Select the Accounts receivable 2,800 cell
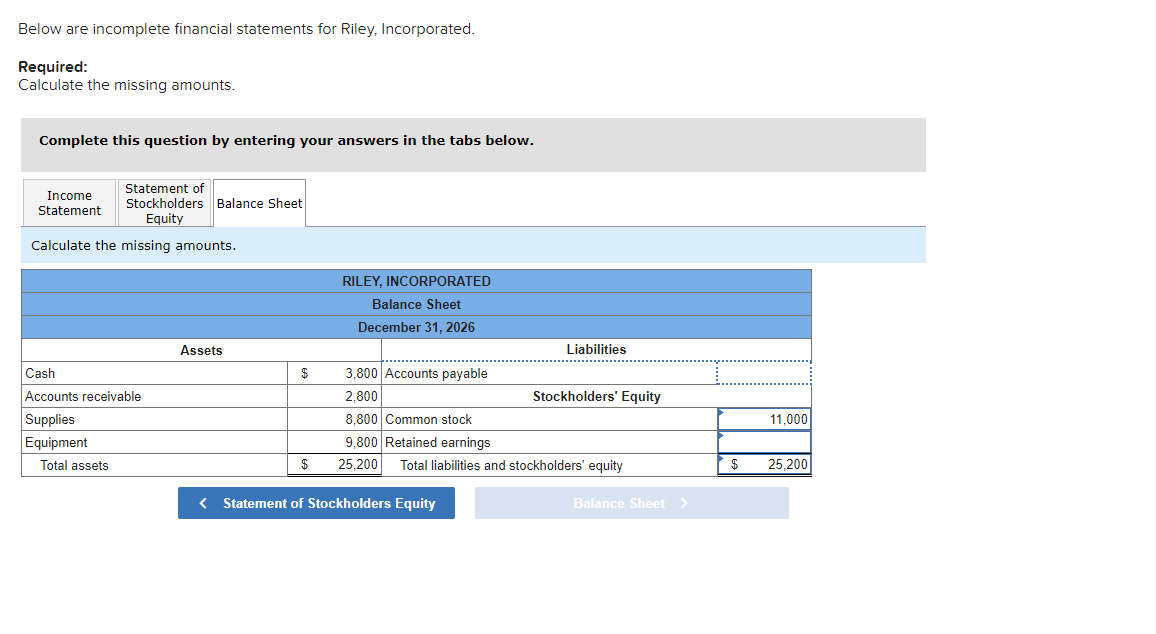The image size is (1156, 634). point(335,396)
